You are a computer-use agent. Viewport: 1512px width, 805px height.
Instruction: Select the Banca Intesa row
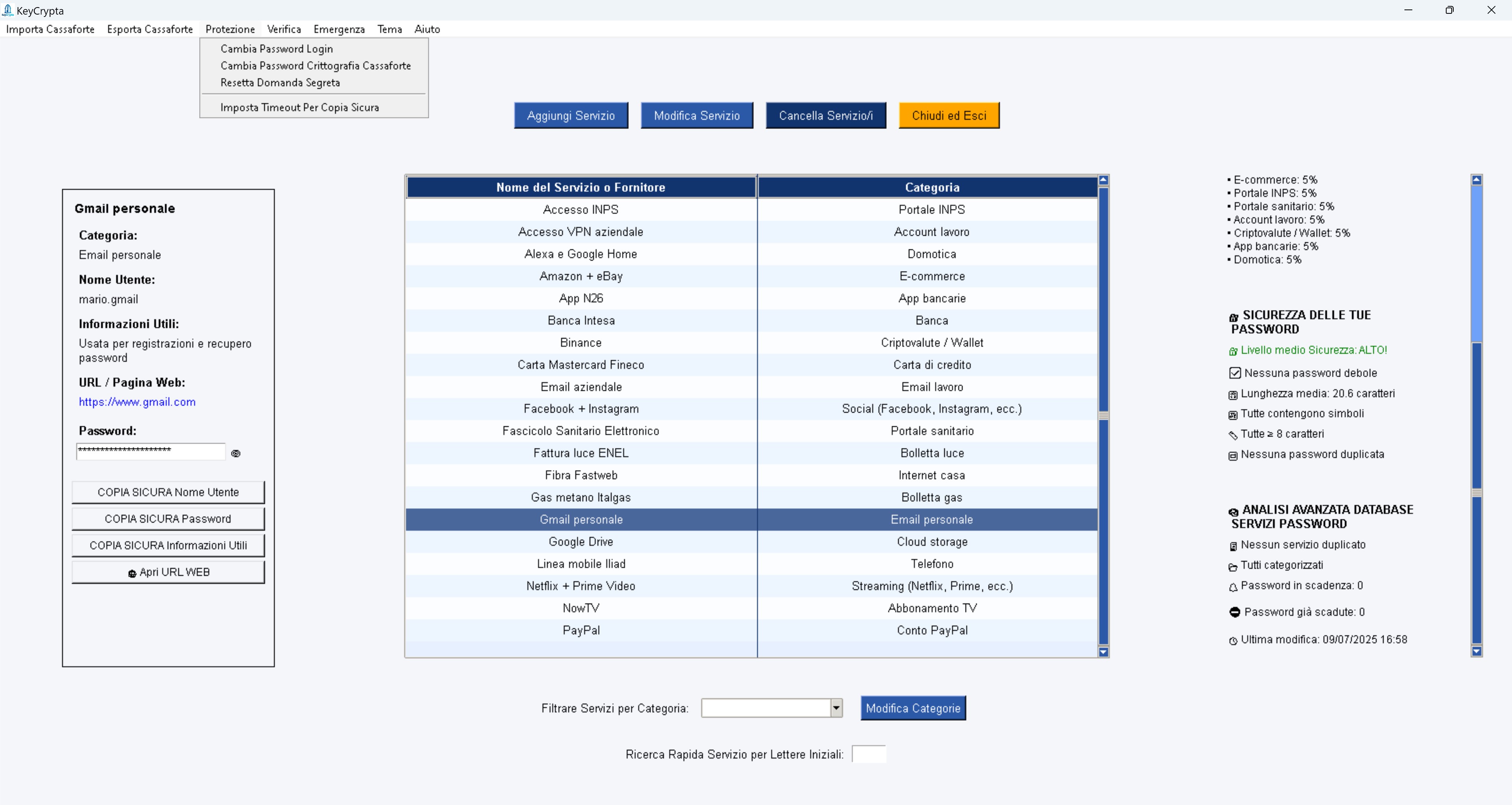click(x=751, y=321)
